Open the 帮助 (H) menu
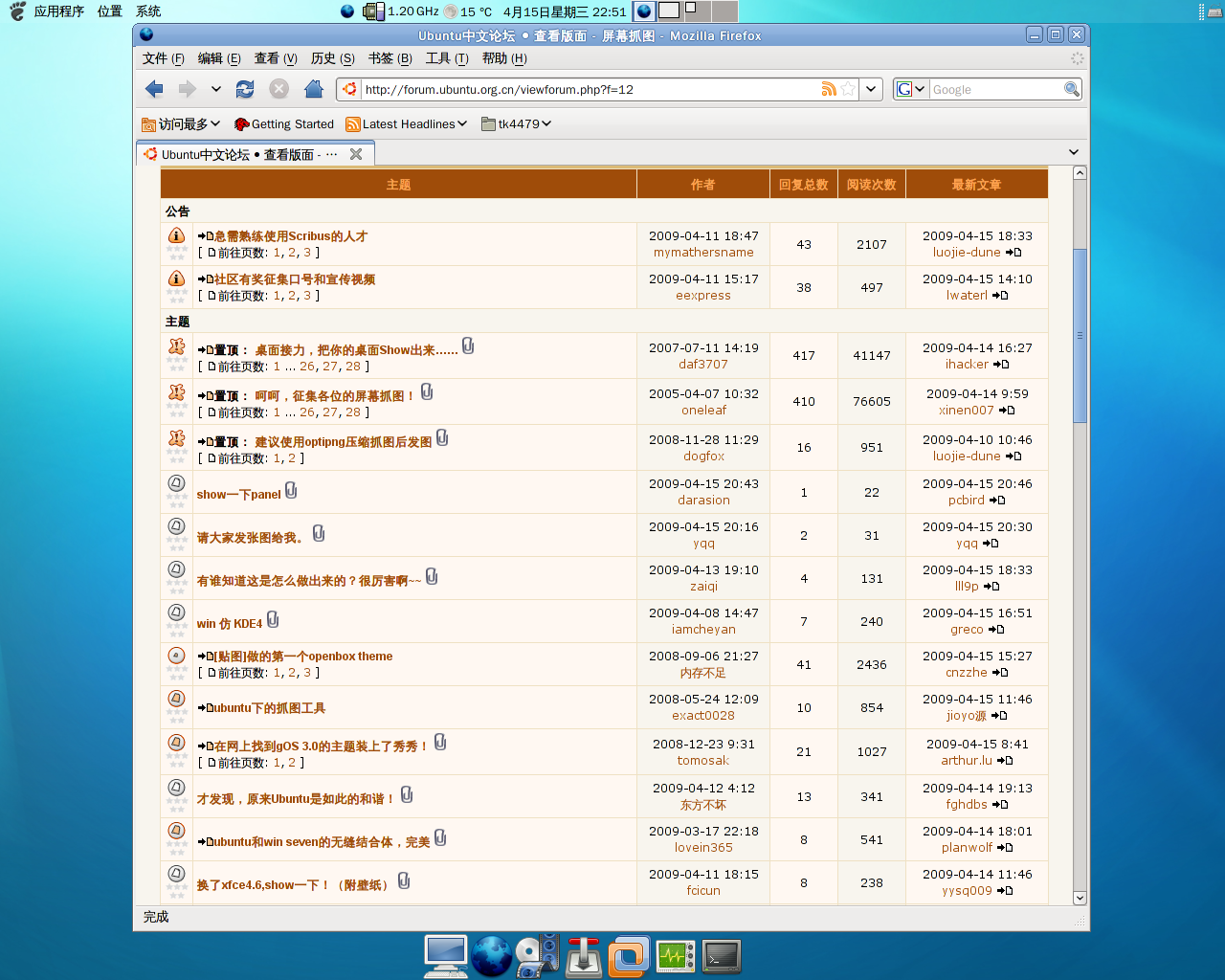 504,58
